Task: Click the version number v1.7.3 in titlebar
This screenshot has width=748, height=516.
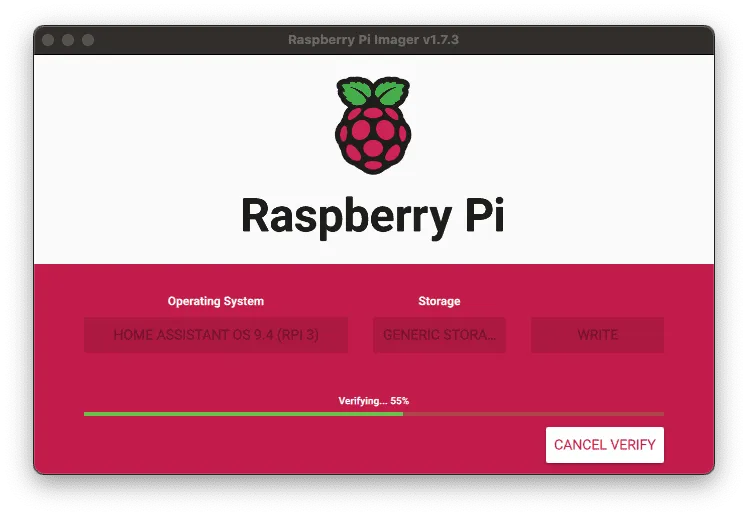Action: click(440, 40)
